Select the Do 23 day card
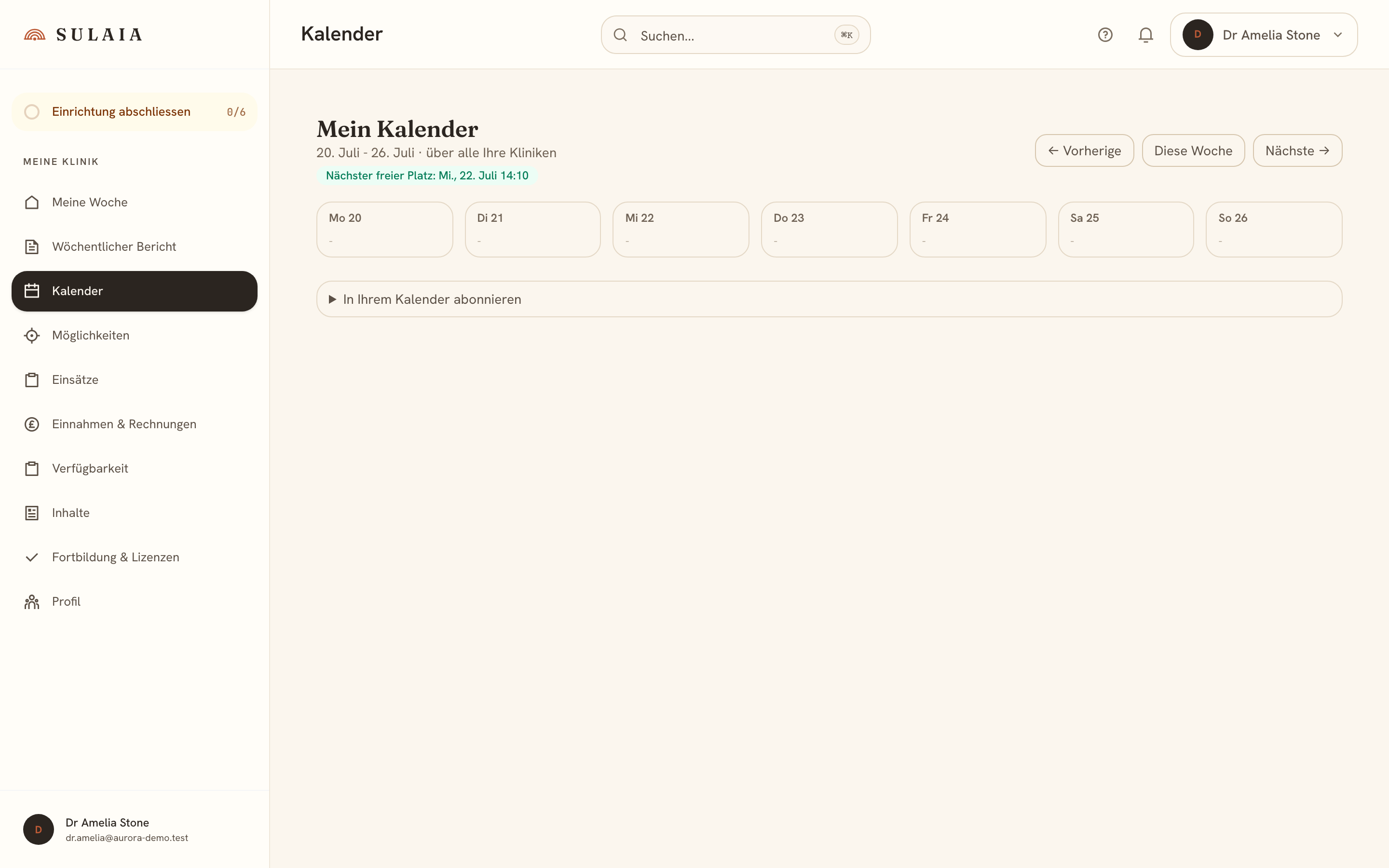The height and width of the screenshot is (868, 1389). [x=829, y=229]
